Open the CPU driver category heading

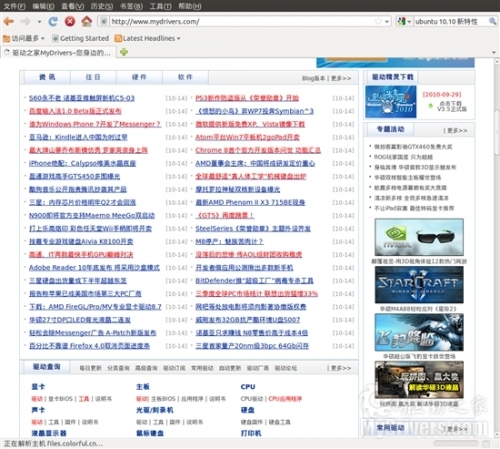coord(248,387)
